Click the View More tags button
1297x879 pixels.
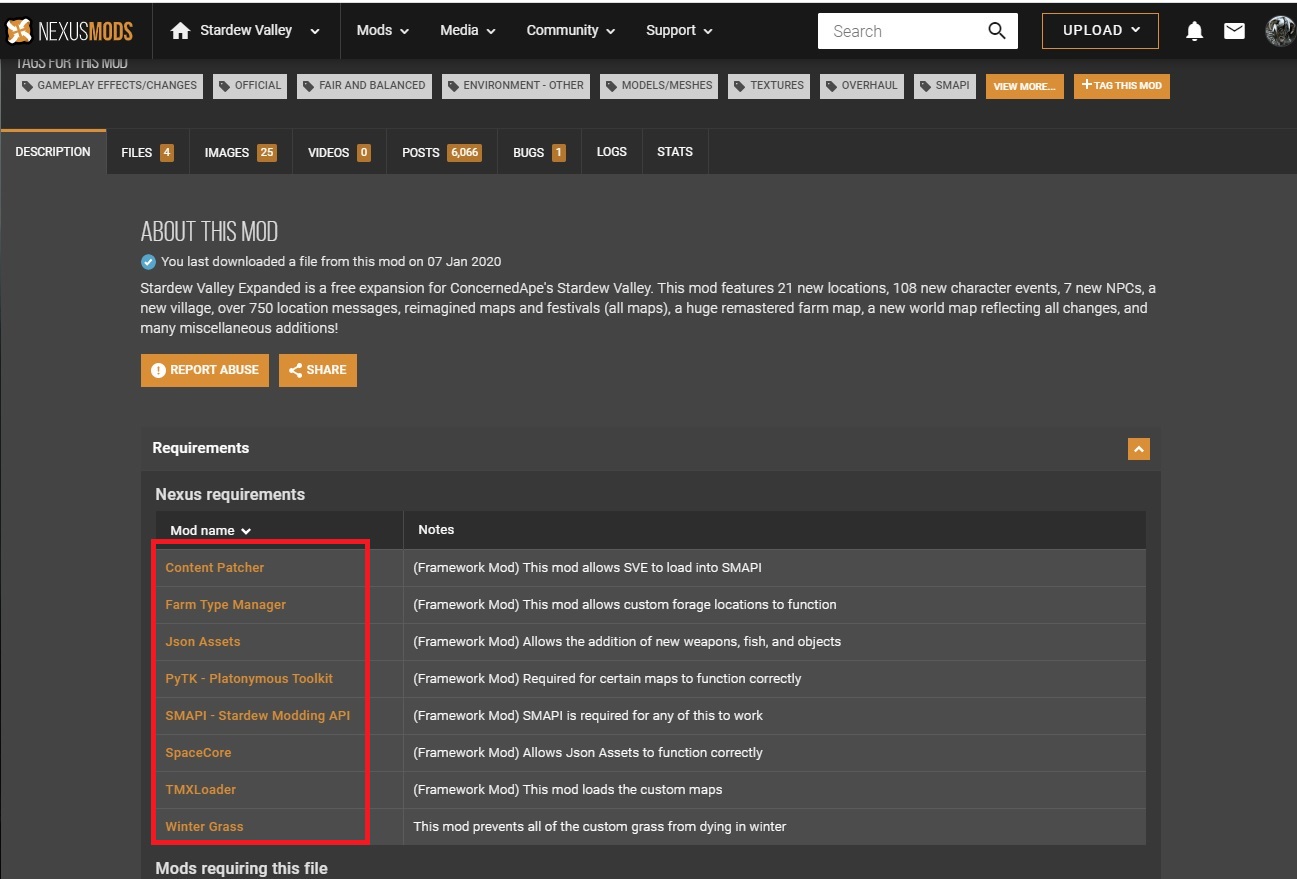1024,86
